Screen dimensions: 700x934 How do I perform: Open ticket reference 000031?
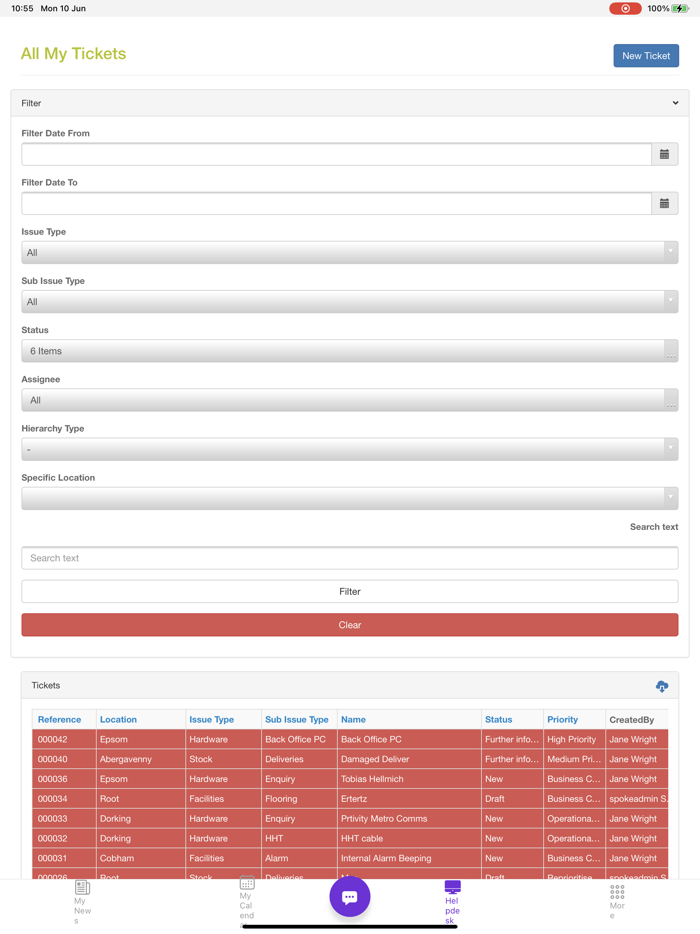[52, 858]
